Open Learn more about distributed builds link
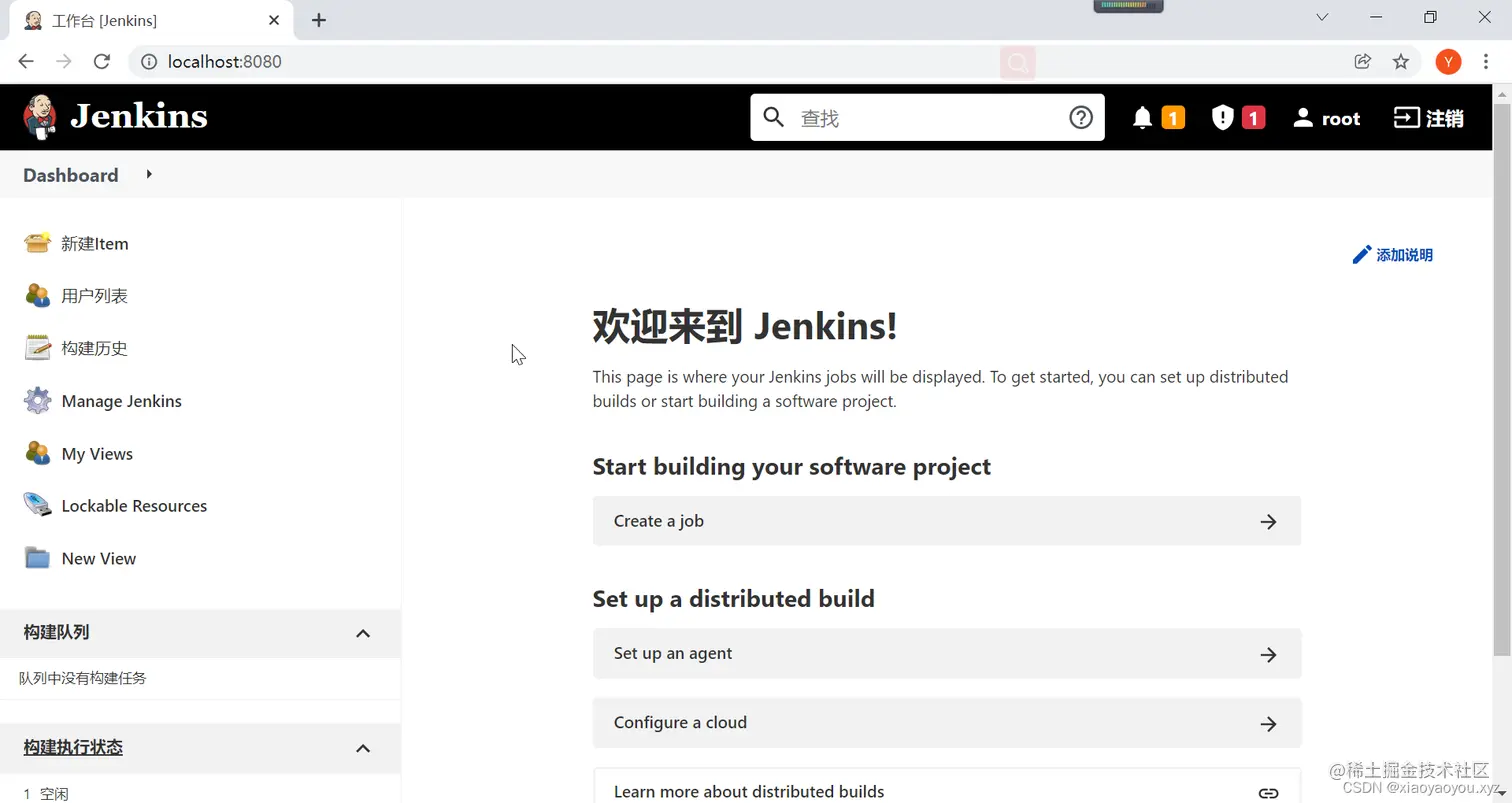This screenshot has width=1512, height=803. [946, 786]
